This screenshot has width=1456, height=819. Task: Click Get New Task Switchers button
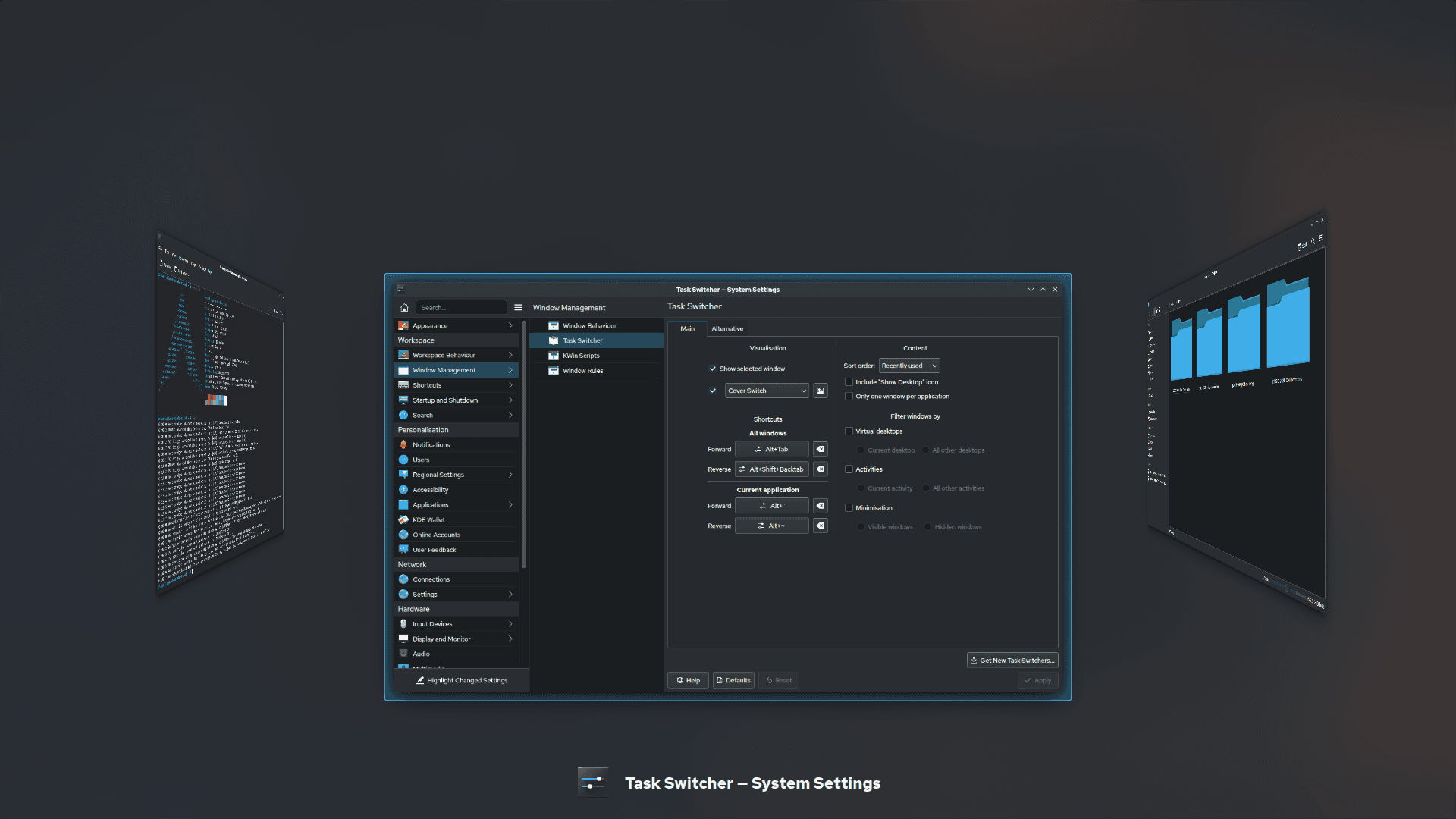pos(1012,661)
